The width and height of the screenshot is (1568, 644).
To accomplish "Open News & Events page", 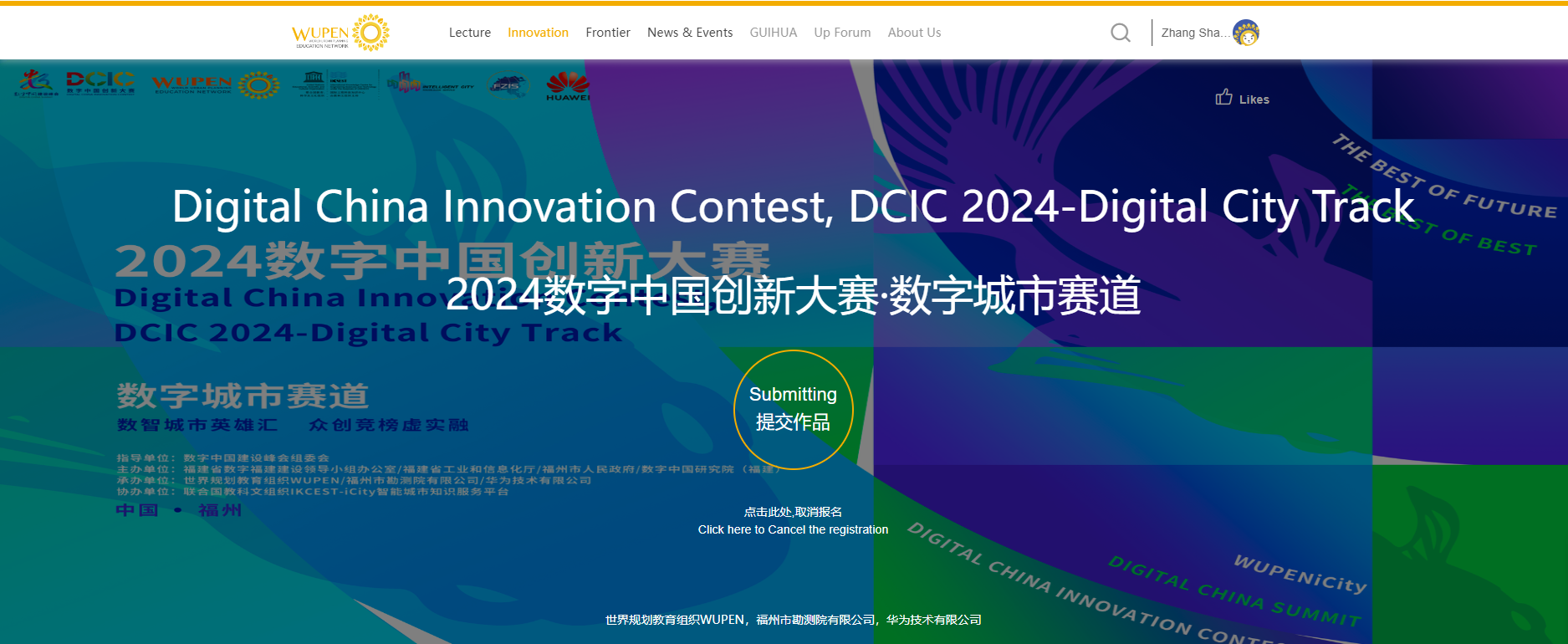I will point(689,33).
